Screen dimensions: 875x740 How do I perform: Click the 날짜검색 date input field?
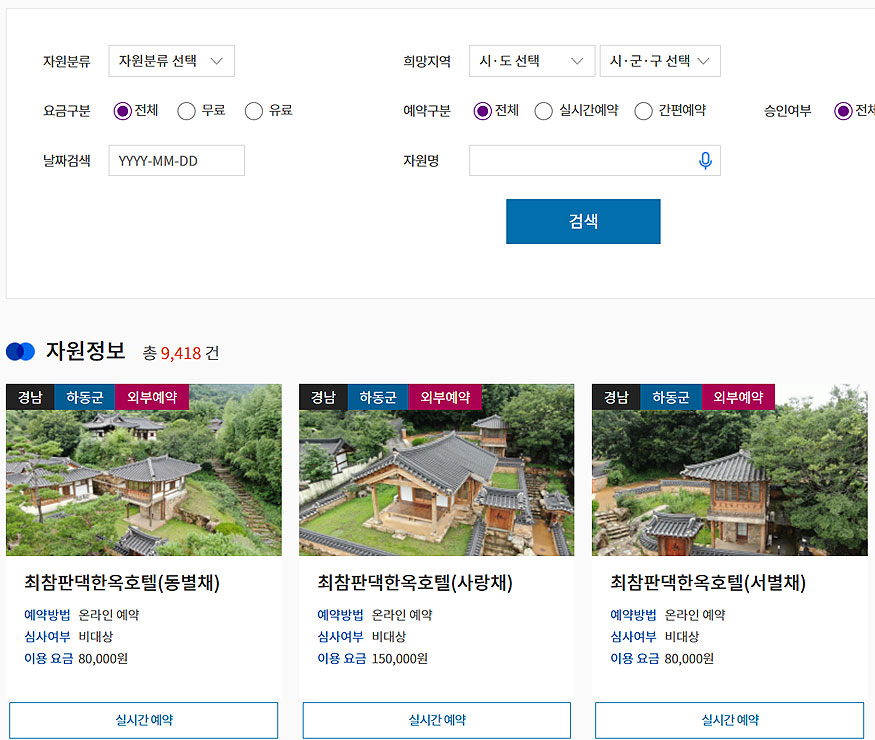[x=176, y=161]
